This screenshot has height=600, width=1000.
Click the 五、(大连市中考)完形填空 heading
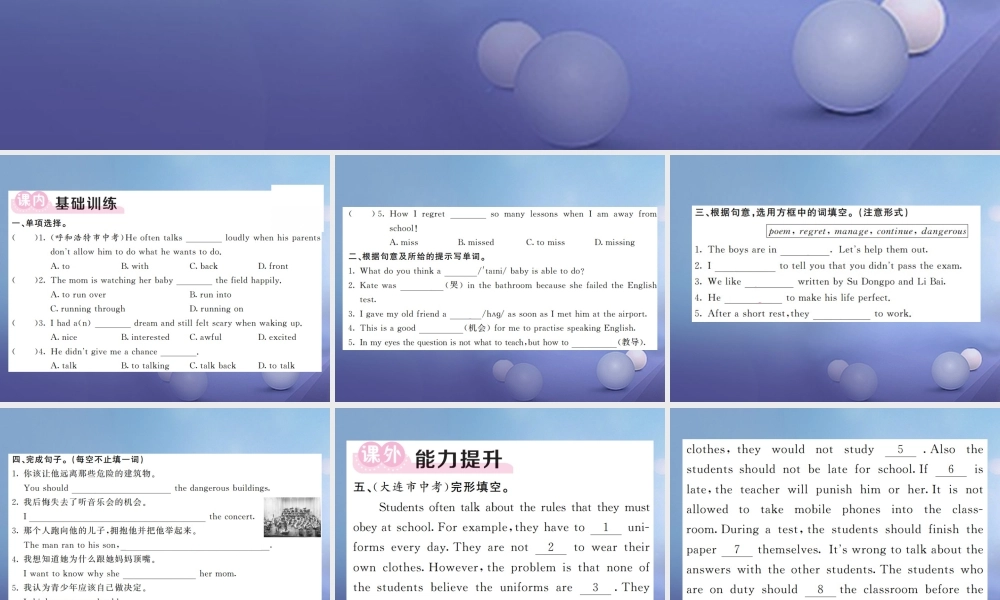(432, 487)
